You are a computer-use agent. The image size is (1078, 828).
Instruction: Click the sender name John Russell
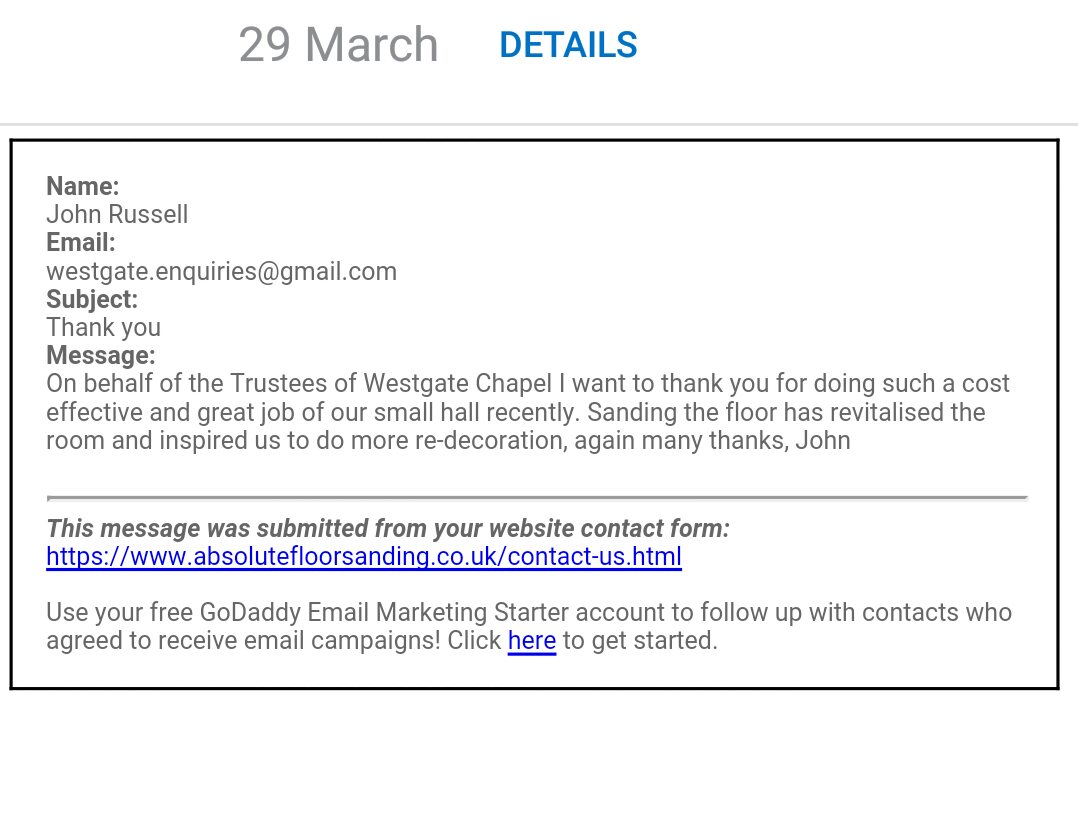pos(117,215)
